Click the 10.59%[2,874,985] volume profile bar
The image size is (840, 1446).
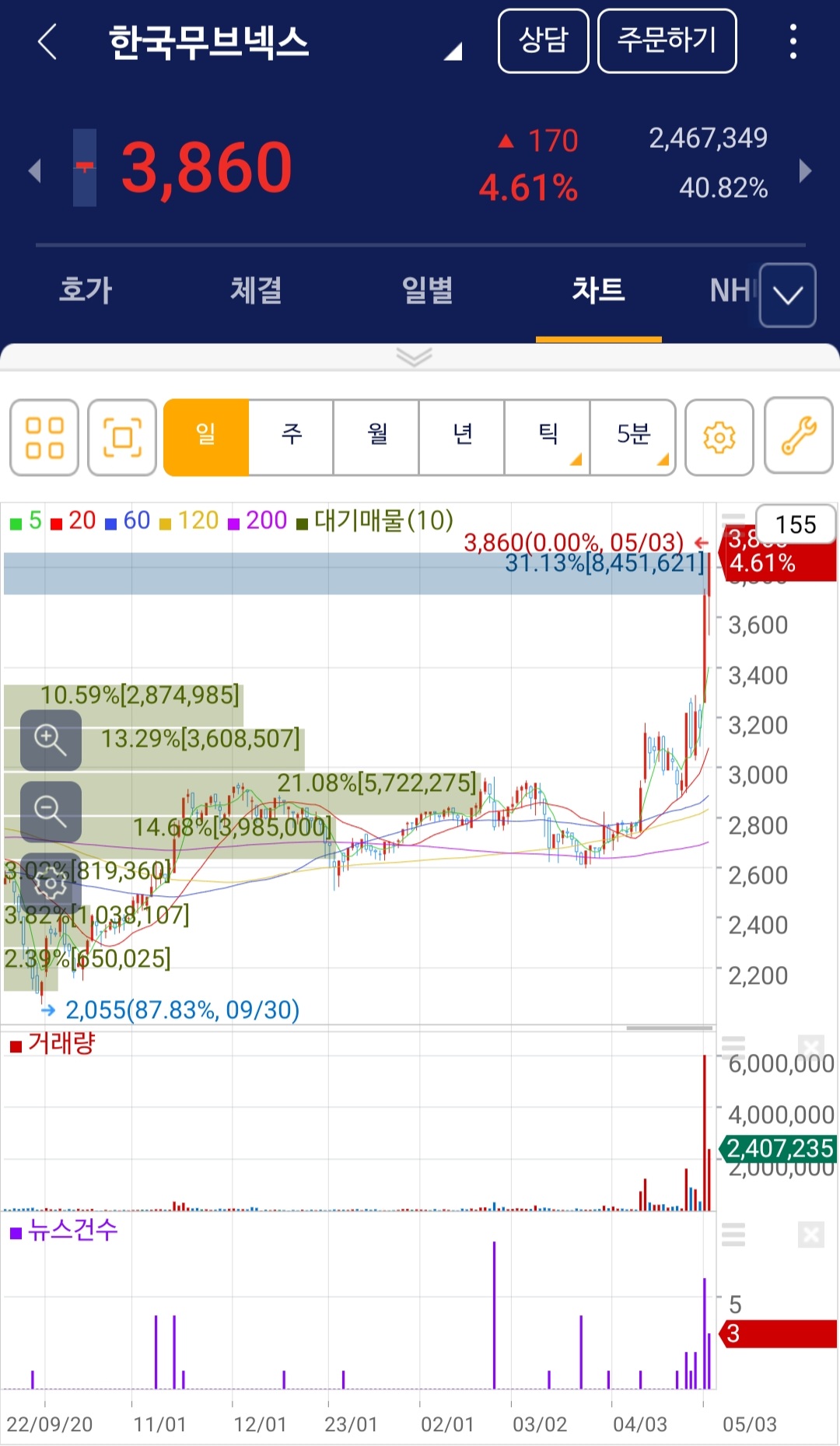[124, 705]
